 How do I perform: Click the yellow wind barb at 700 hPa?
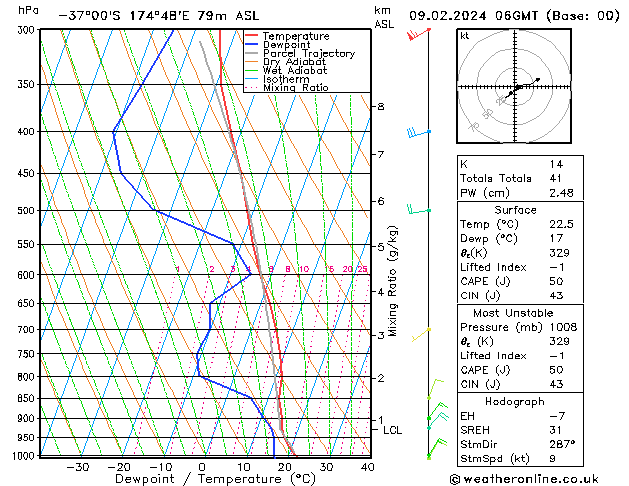[x=421, y=335]
